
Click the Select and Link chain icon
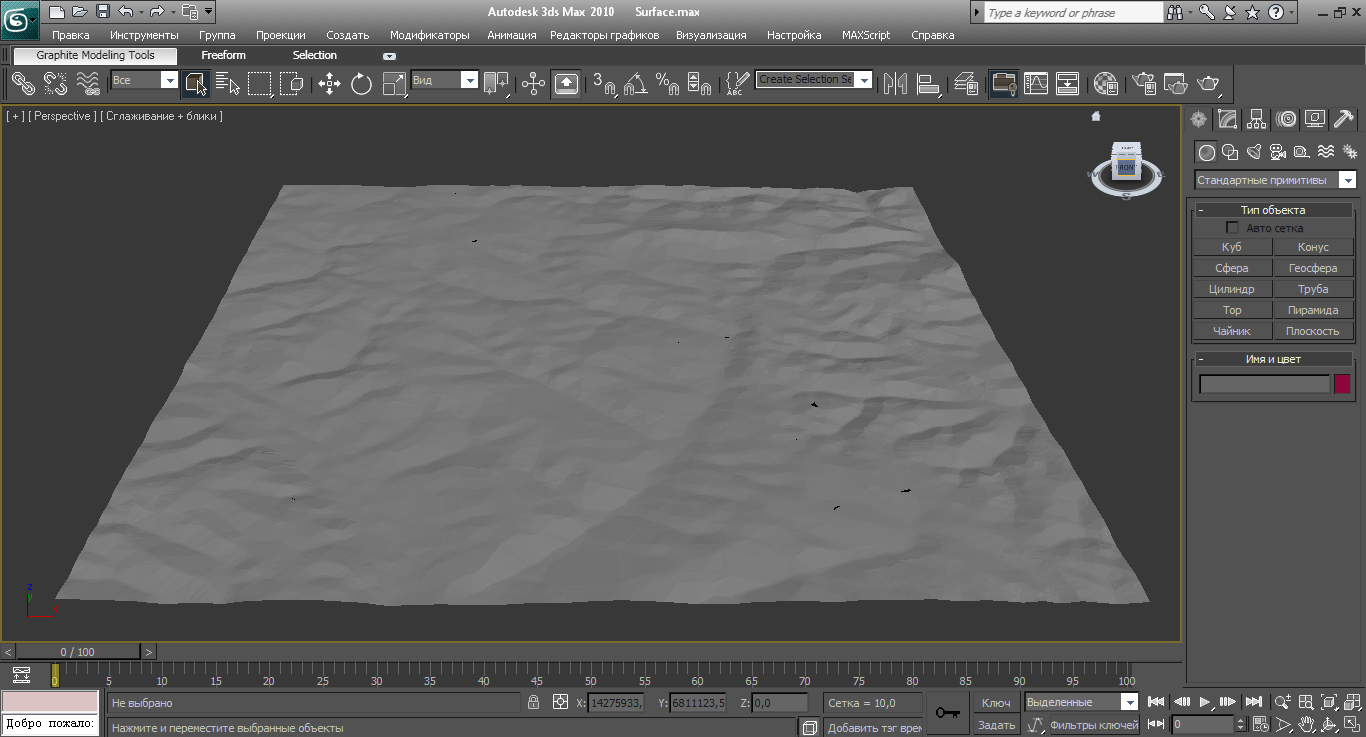(23, 84)
